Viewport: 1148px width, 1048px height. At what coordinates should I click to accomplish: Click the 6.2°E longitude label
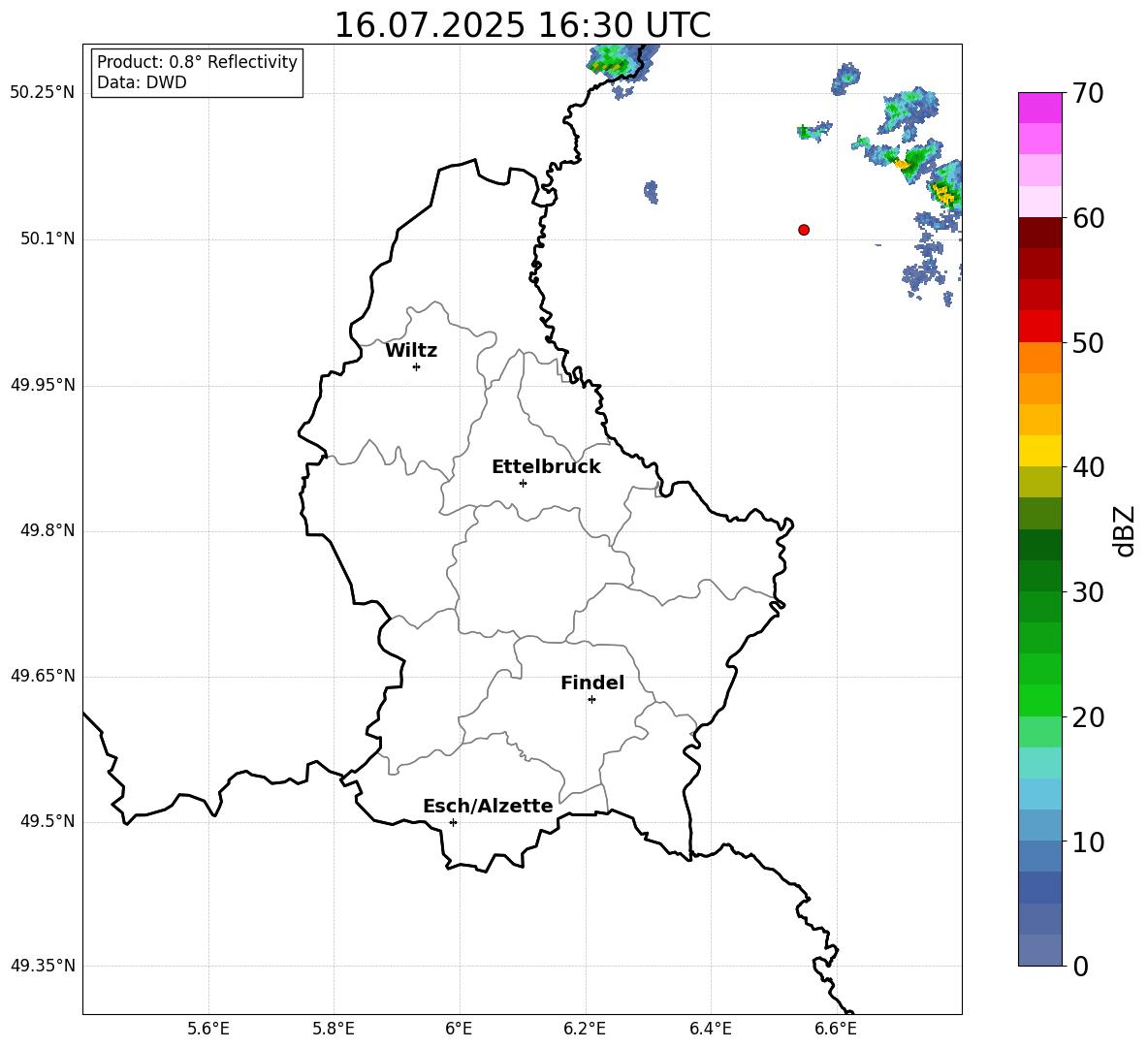[585, 1029]
